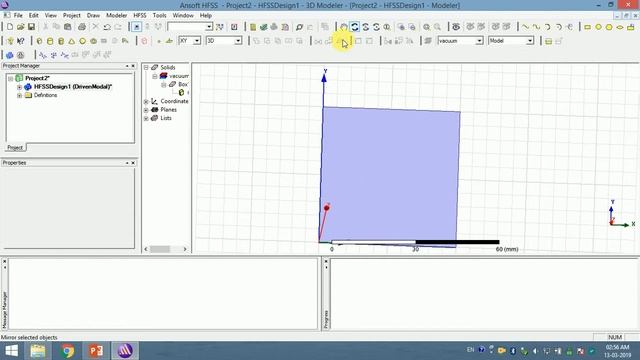Close the Project Manager panel
640x360 pixels.
(133, 66)
